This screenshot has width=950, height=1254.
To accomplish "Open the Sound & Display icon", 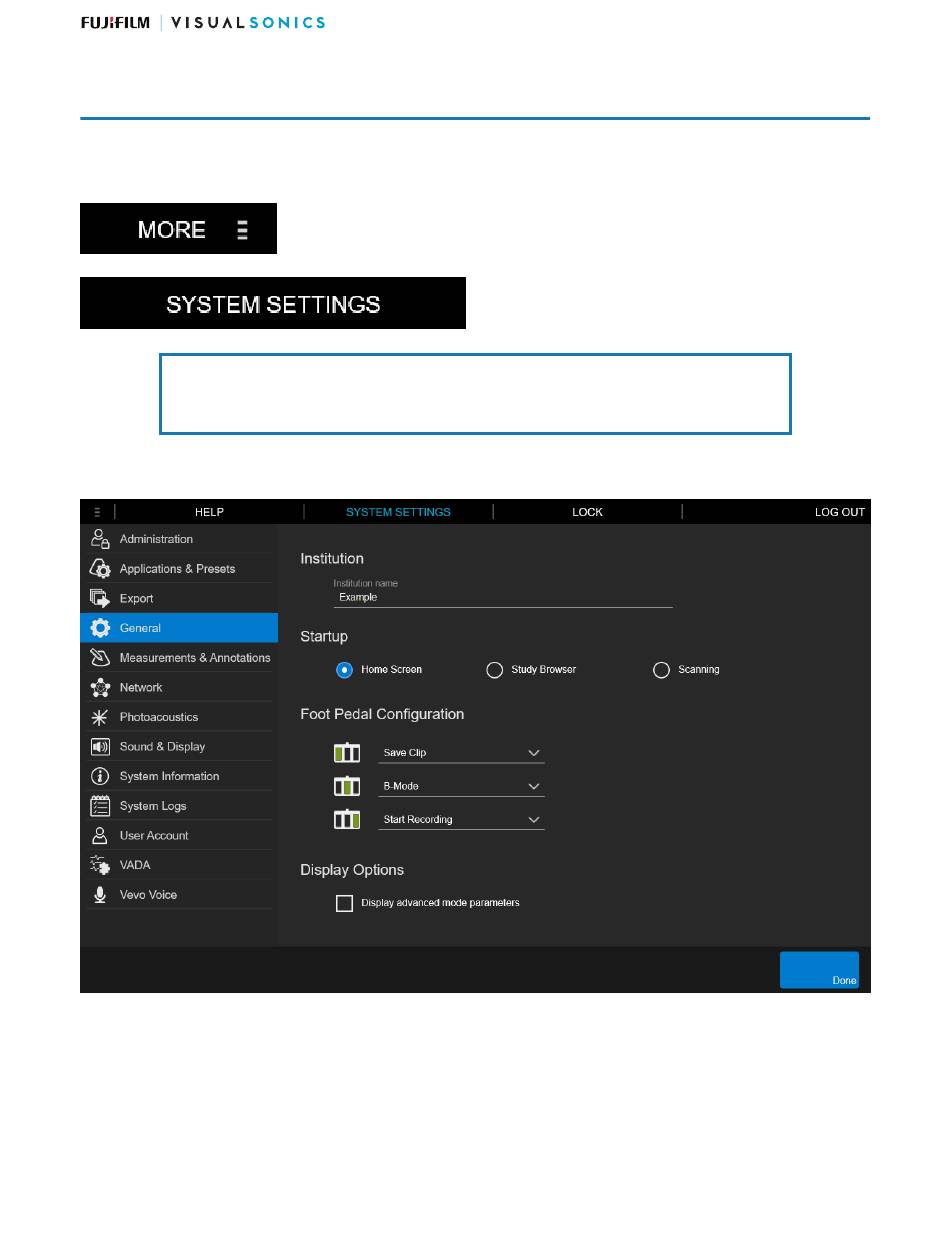I will point(100,747).
